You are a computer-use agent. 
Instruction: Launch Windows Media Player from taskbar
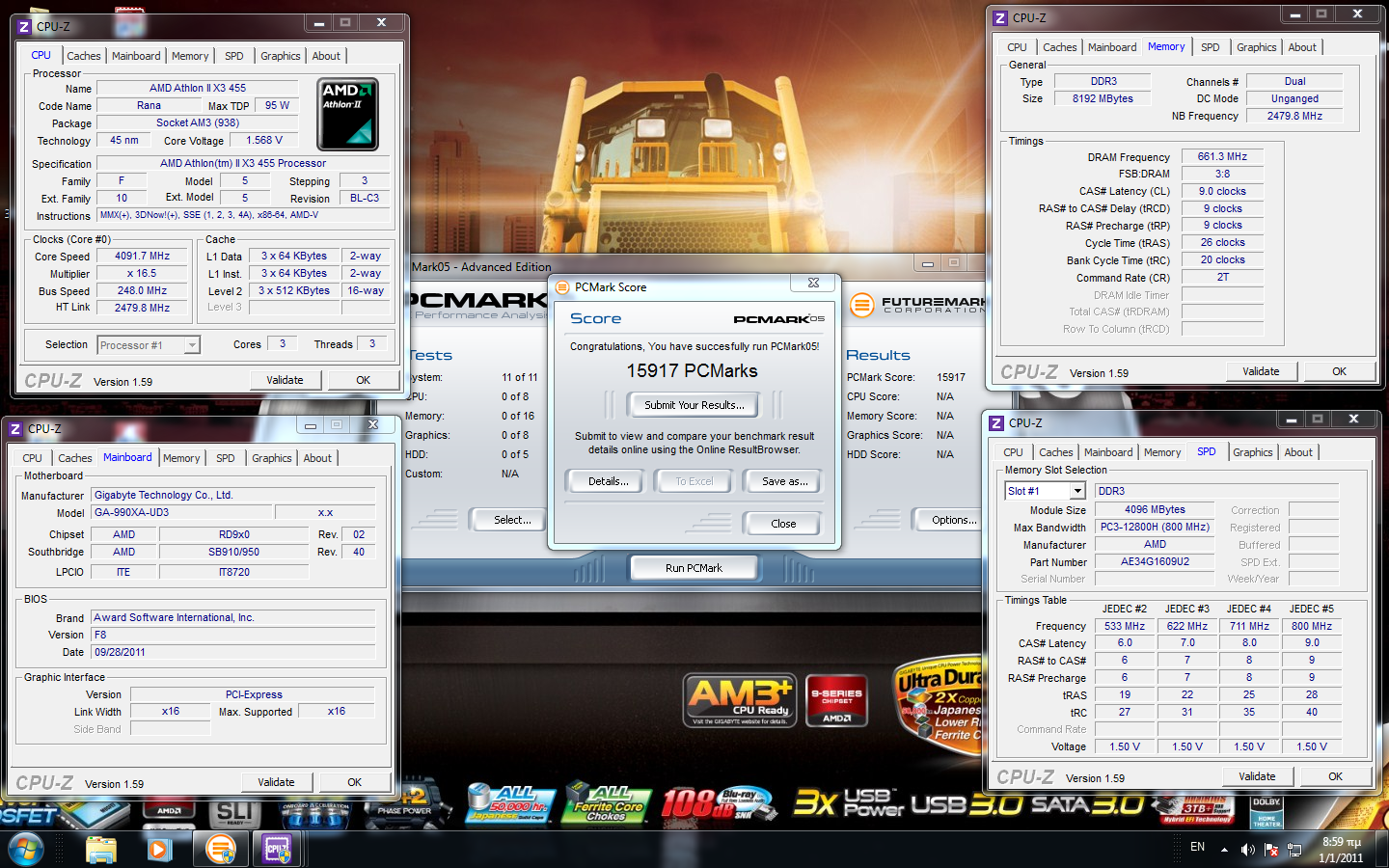point(159,850)
